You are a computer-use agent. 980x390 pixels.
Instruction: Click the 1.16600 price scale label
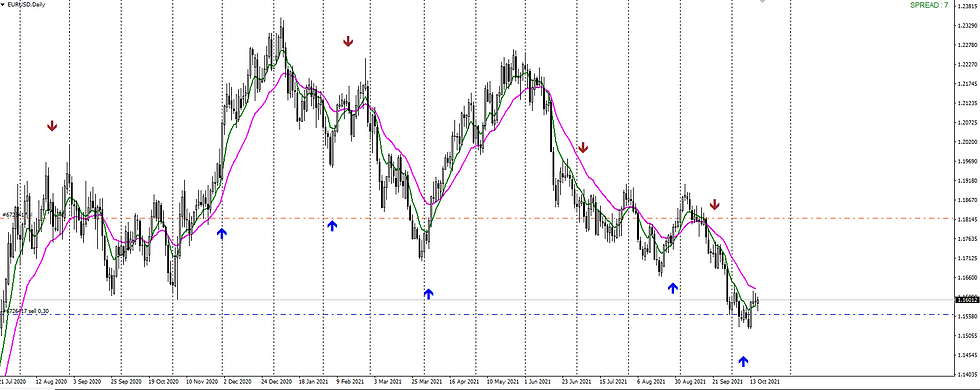pyautogui.click(x=968, y=278)
